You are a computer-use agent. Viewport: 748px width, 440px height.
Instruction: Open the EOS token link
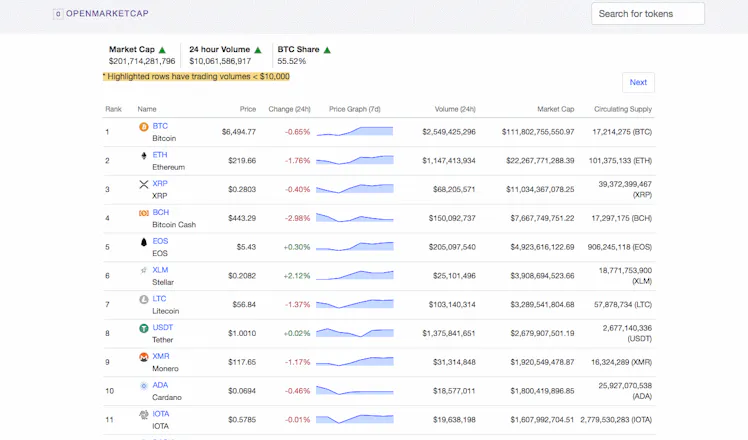(160, 241)
